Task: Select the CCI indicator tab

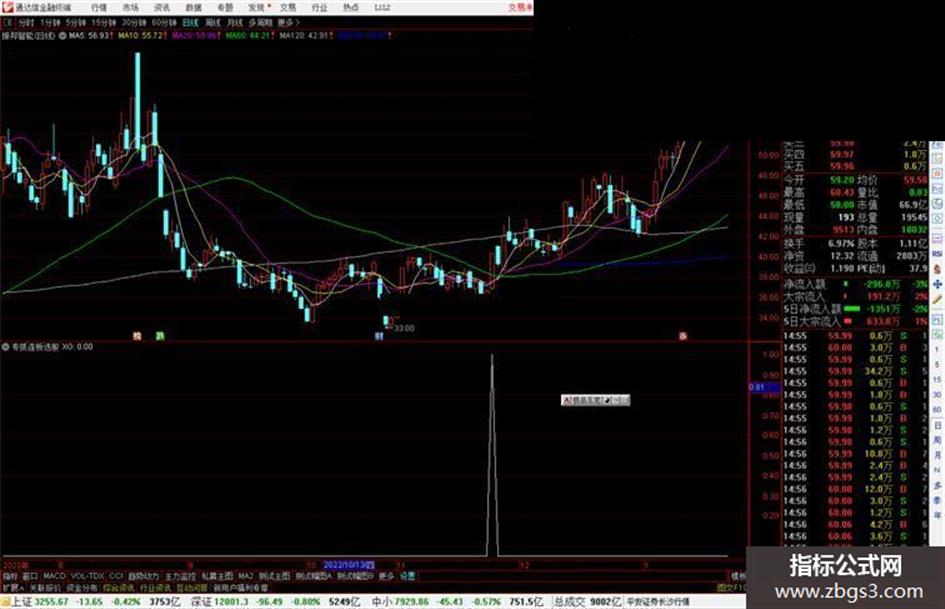Action: [116, 576]
